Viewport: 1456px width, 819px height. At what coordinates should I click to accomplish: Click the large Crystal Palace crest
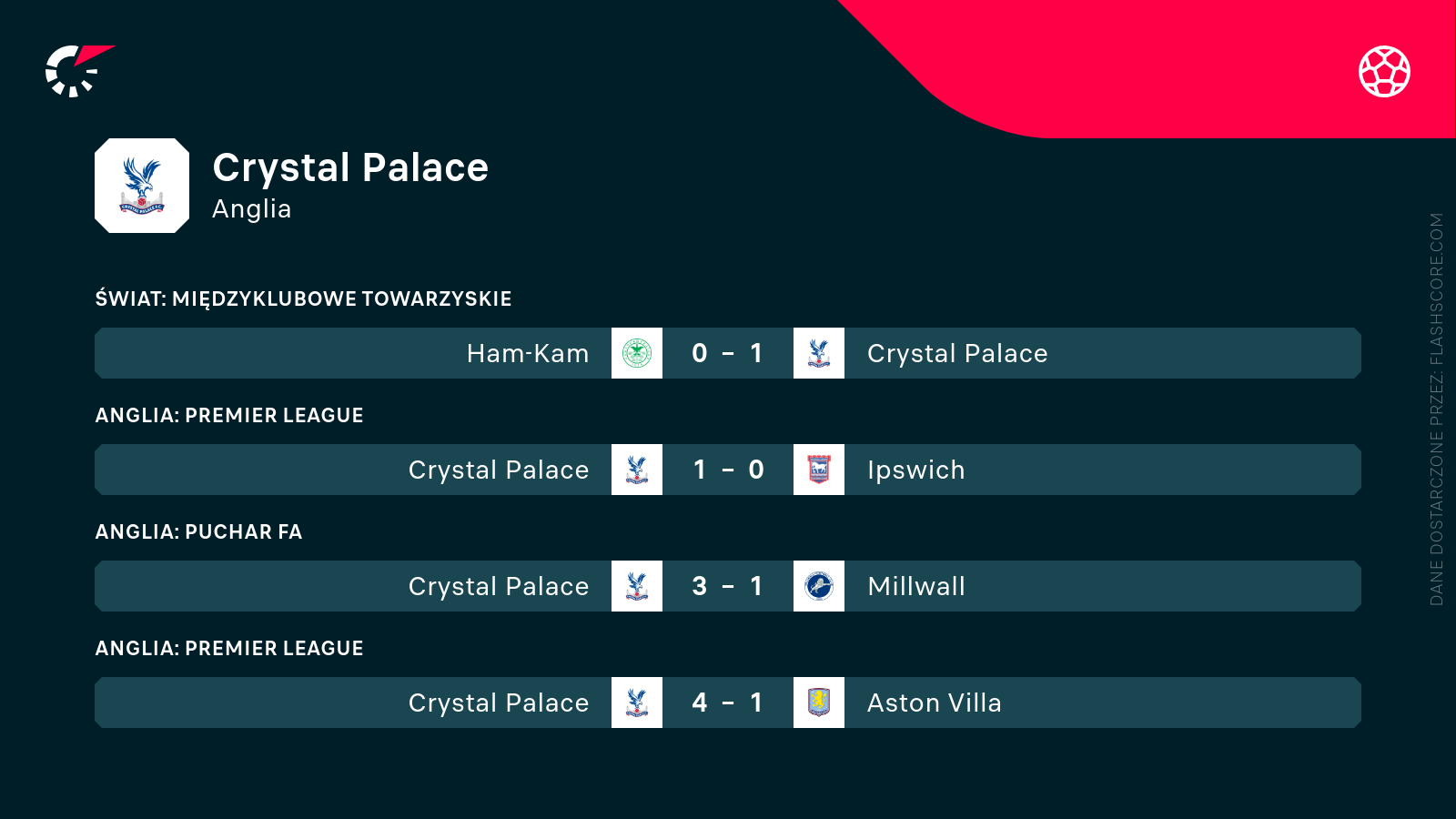[142, 186]
